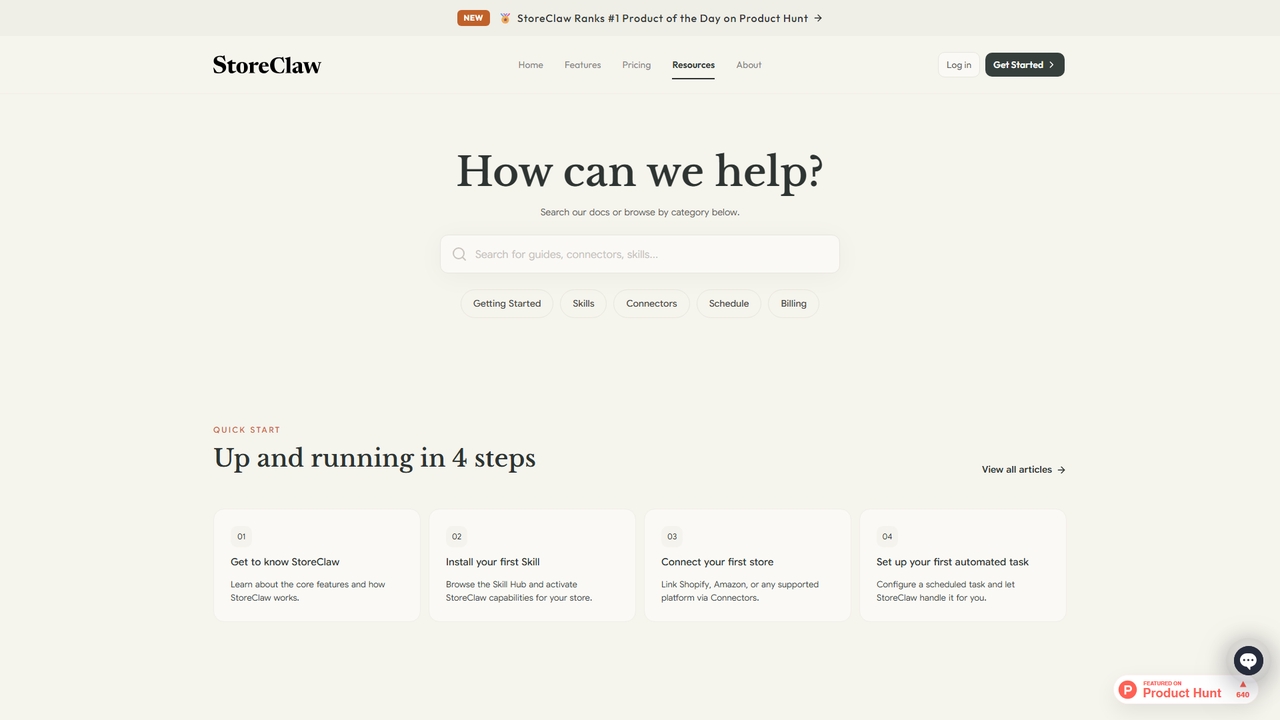1280x720 pixels.
Task: Select the Schedule category chip
Action: [729, 304]
